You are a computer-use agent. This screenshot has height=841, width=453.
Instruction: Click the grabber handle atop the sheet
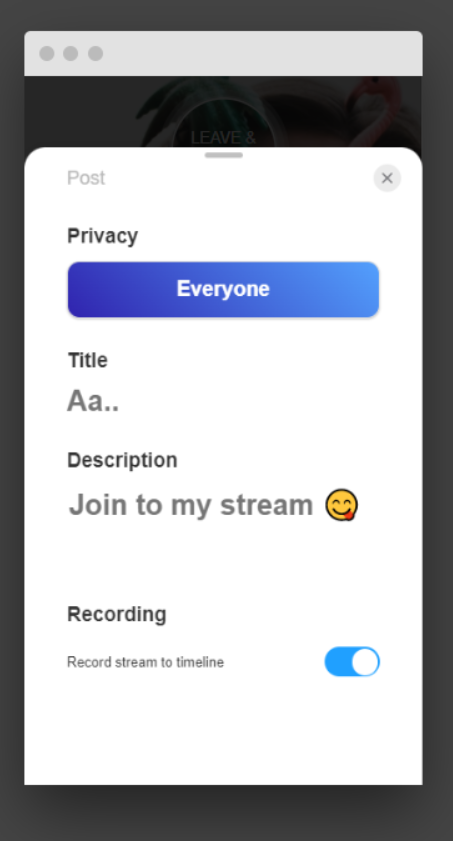click(x=224, y=155)
